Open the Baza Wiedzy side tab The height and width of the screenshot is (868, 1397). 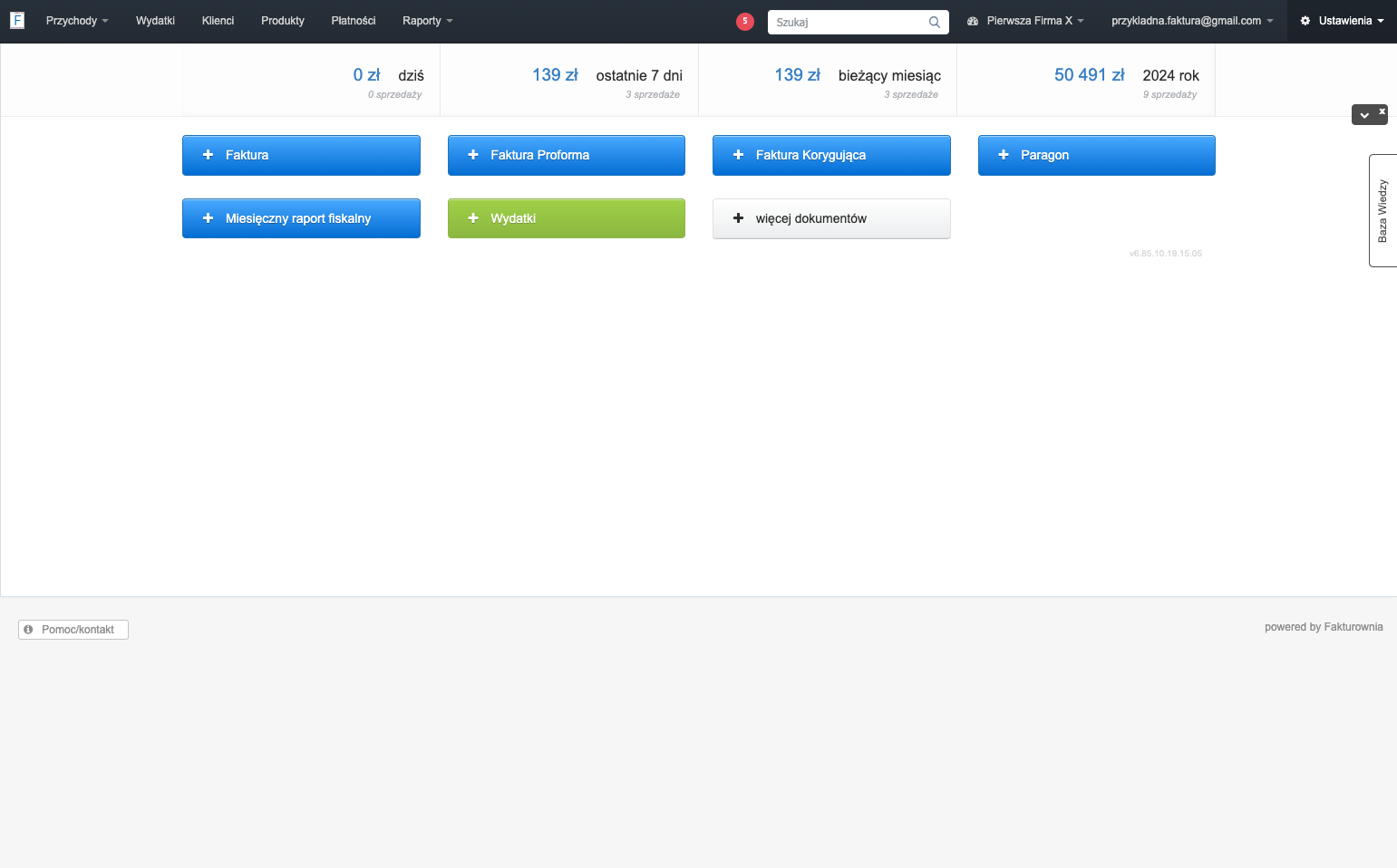tap(1382, 210)
